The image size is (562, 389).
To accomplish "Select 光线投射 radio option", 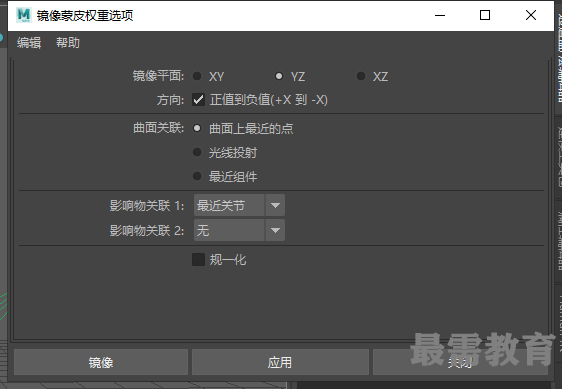I will click(x=197, y=152).
